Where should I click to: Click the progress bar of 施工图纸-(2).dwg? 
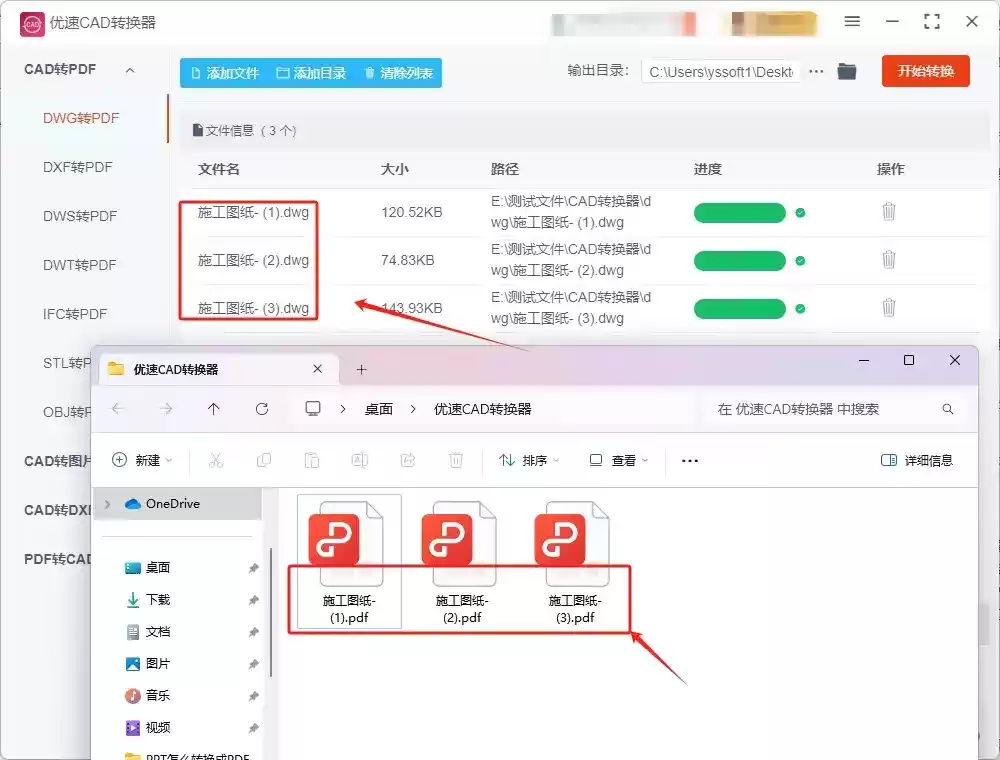pyautogui.click(x=739, y=260)
